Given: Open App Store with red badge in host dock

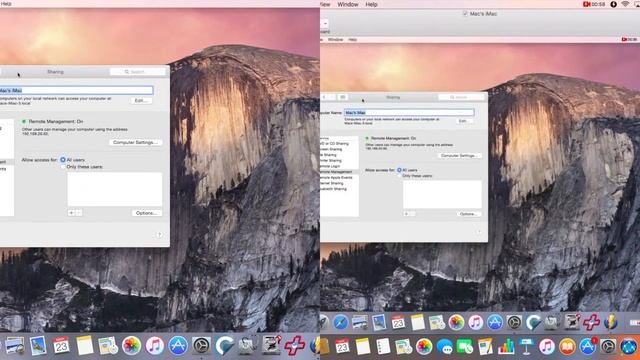Looking at the screenshot, I should tap(588, 347).
